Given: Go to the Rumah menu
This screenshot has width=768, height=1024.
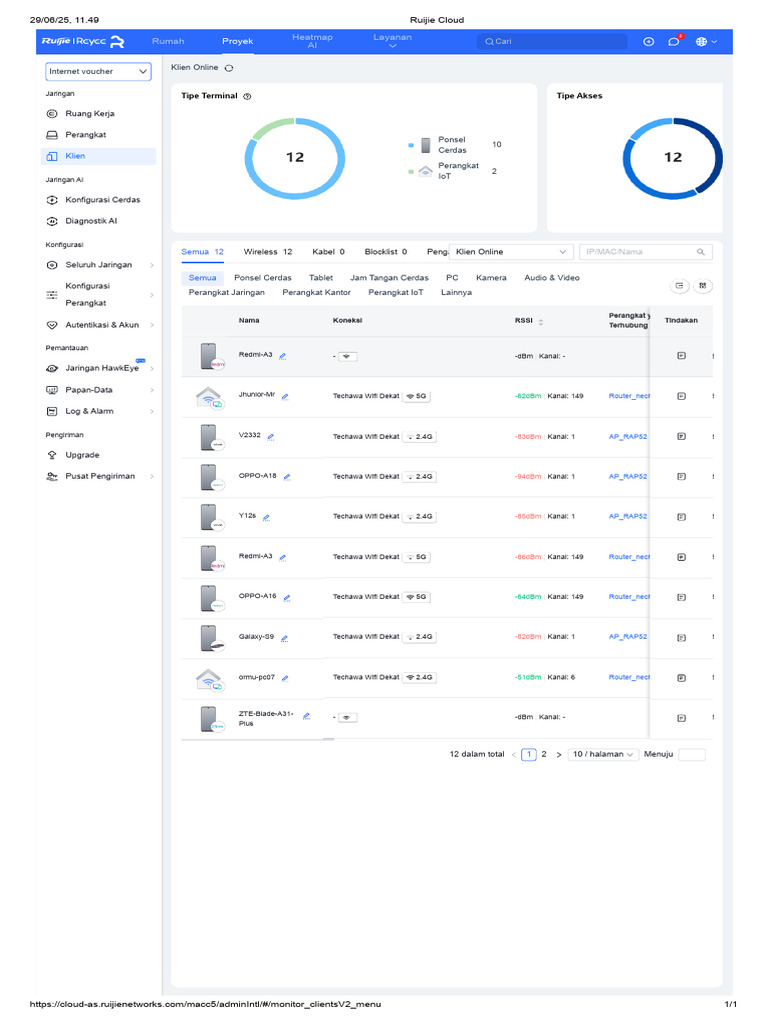Looking at the screenshot, I should [x=168, y=41].
